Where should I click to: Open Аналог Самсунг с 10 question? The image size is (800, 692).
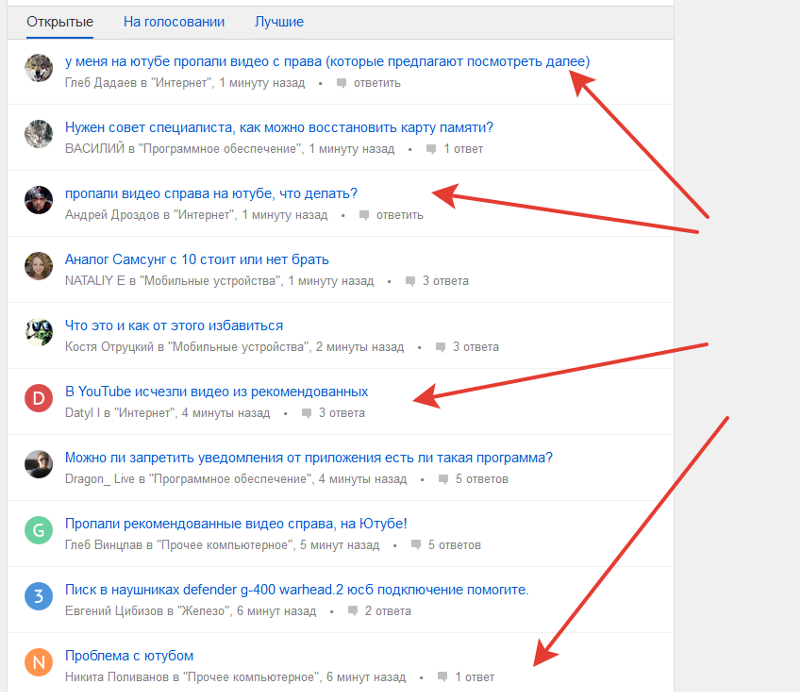tap(197, 259)
